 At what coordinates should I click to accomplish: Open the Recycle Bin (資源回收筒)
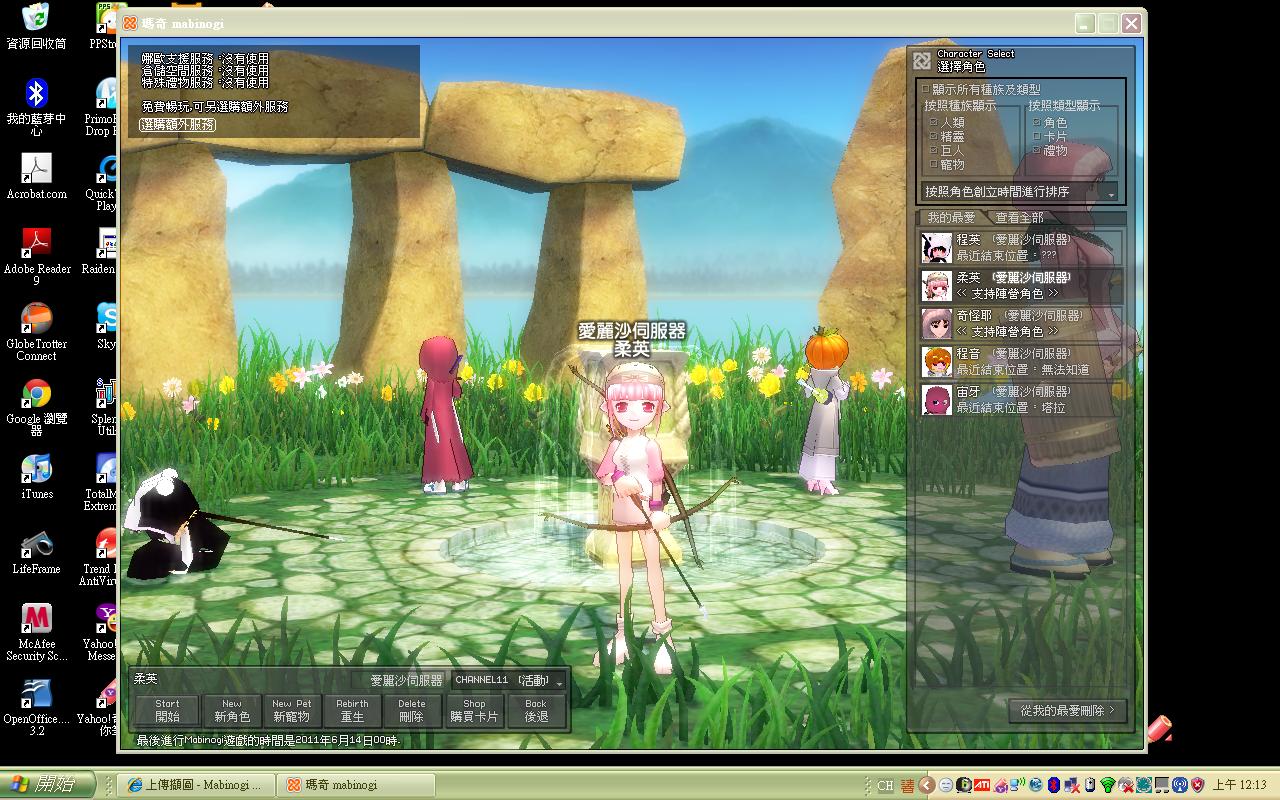coord(37,18)
